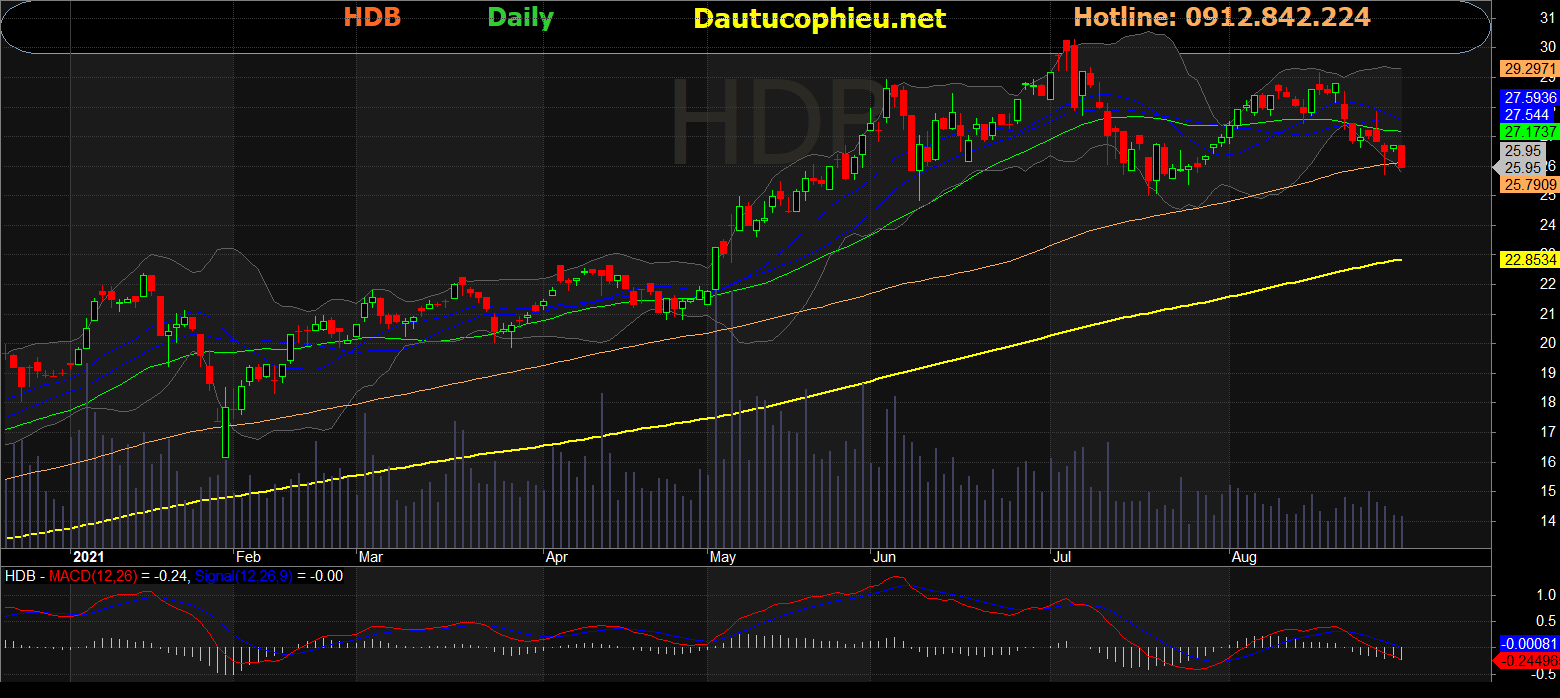Click the green 27.1737 moving average tag

coord(1529,132)
